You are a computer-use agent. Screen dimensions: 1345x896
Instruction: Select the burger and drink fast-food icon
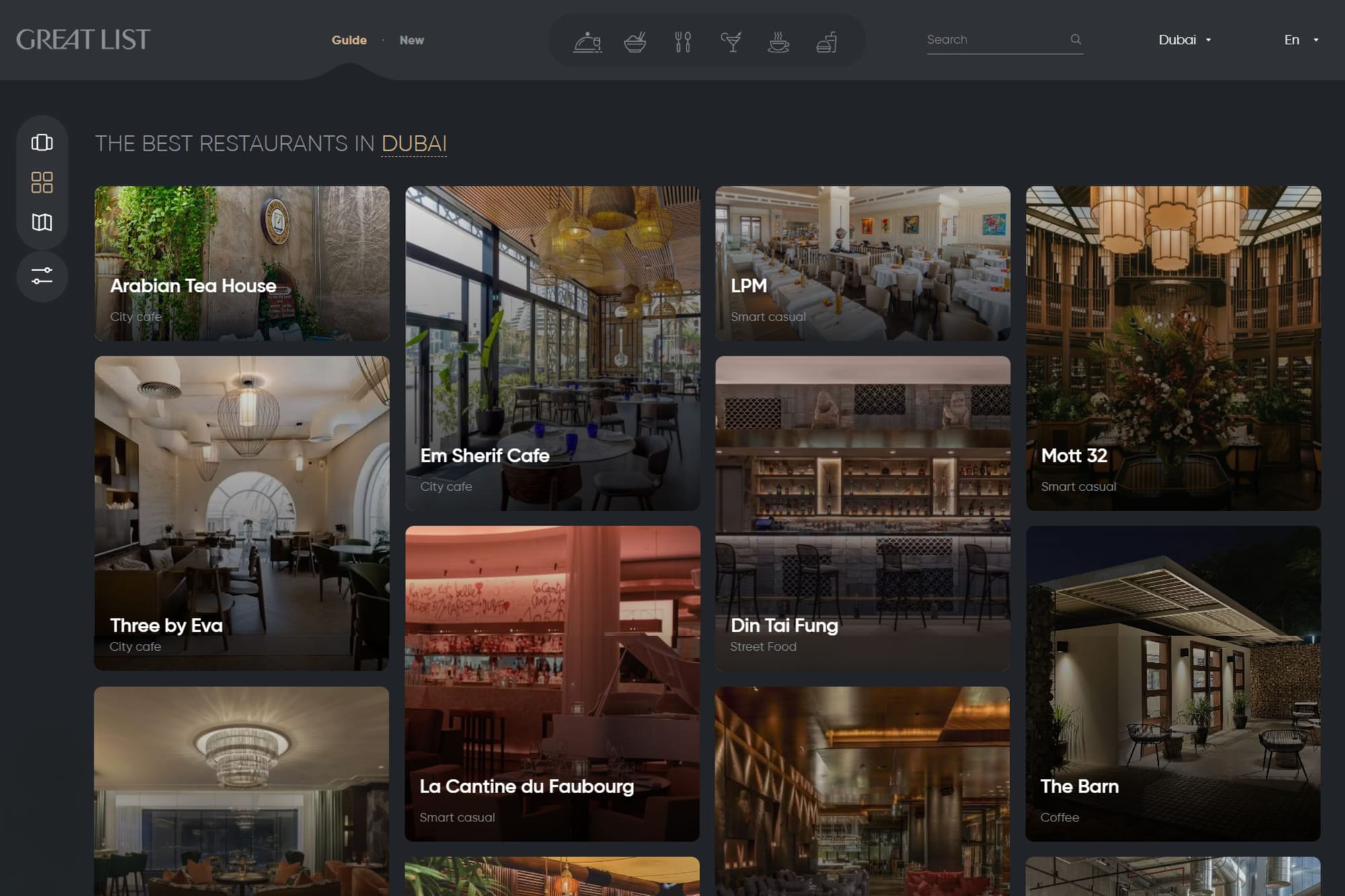click(827, 42)
